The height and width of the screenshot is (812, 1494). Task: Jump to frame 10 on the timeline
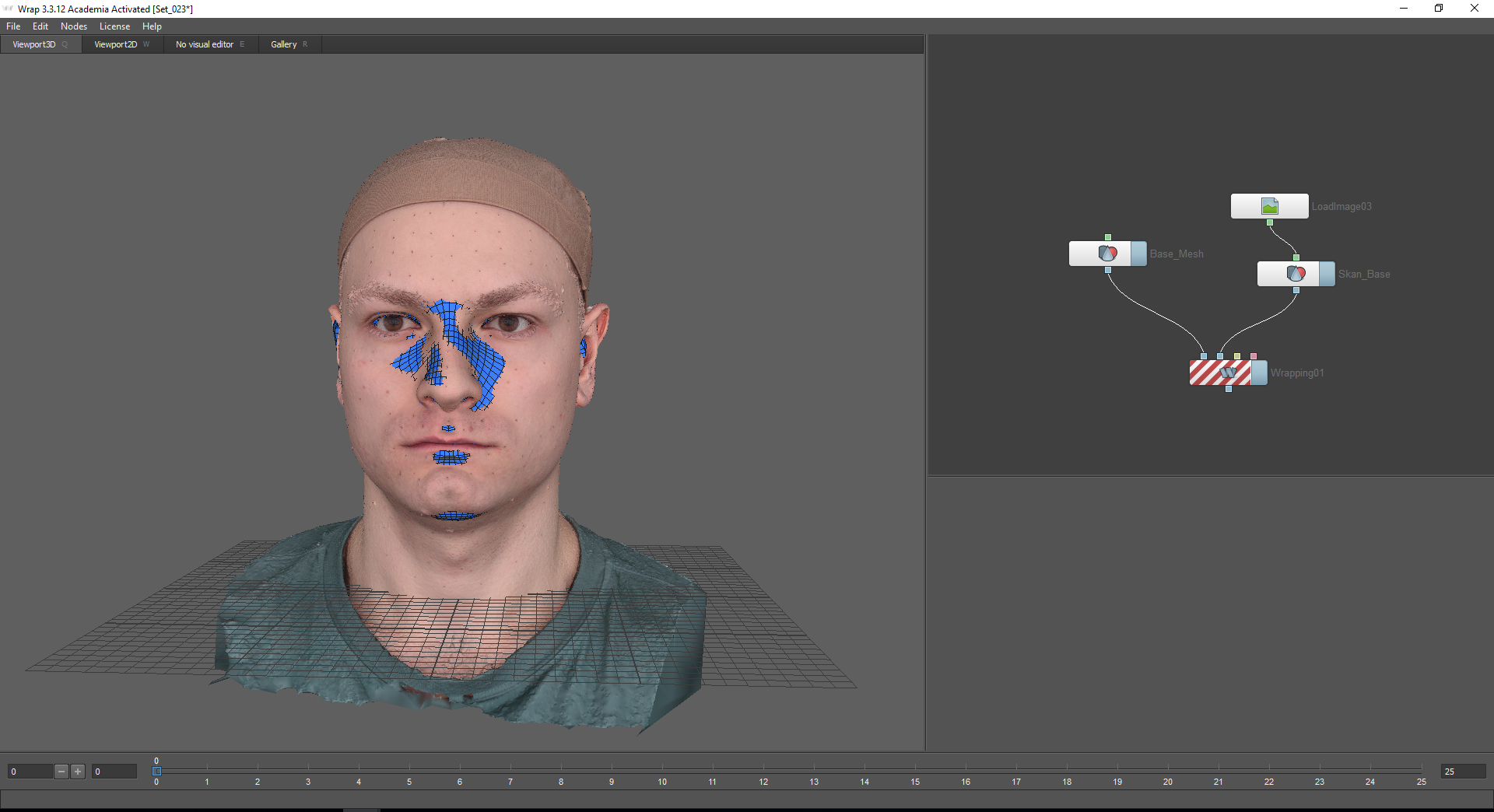pyautogui.click(x=662, y=782)
